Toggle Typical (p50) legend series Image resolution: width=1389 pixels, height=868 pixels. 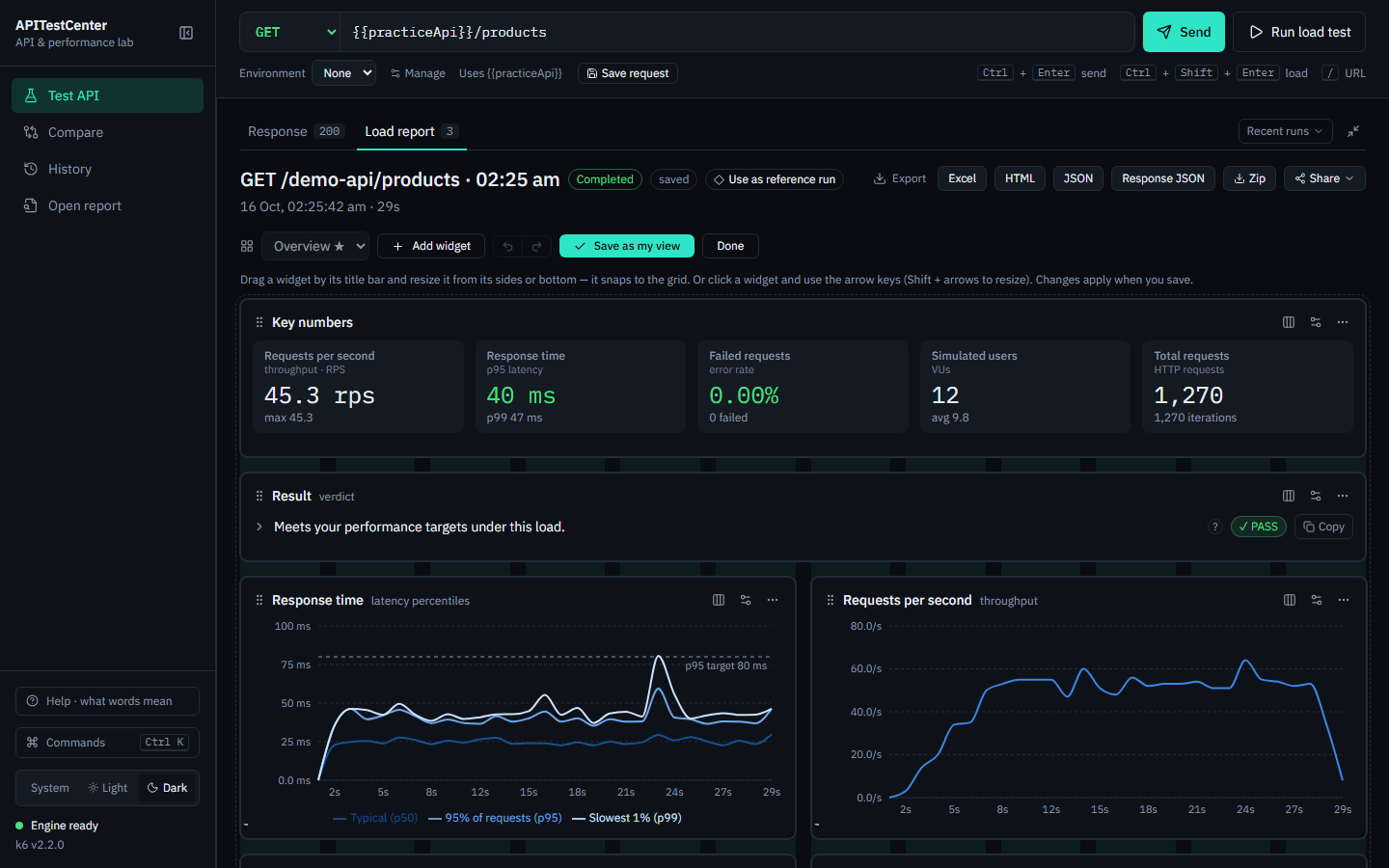pos(375,818)
